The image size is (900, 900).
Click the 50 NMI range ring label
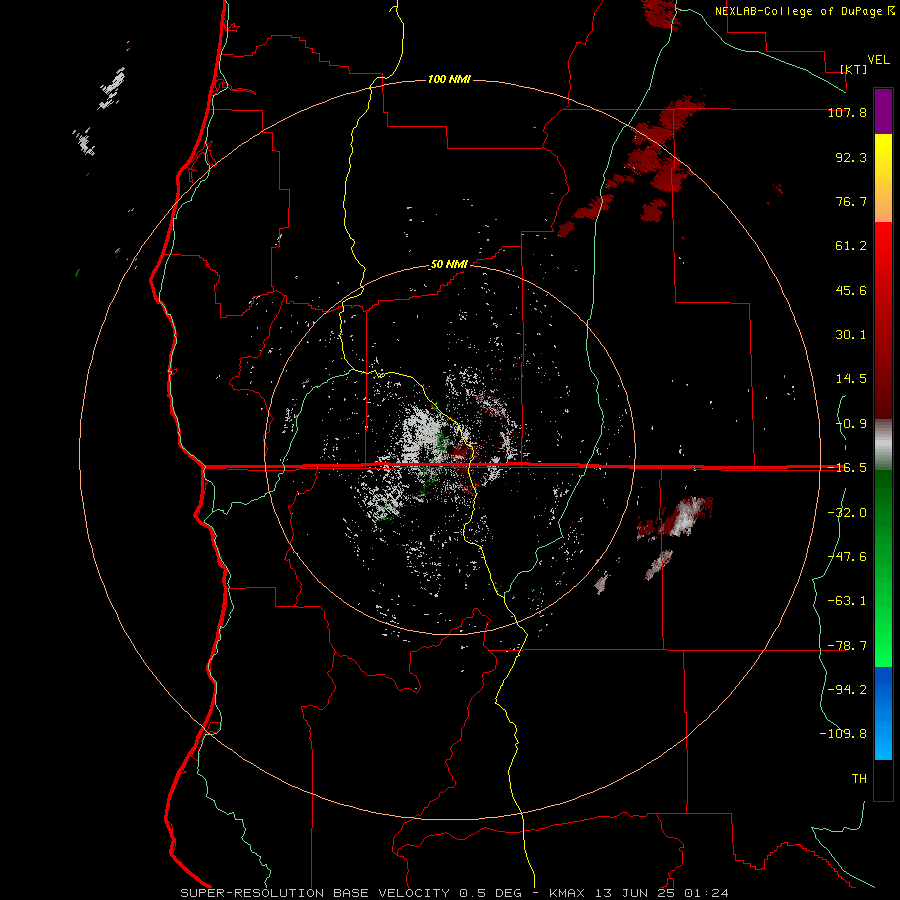pos(449,265)
